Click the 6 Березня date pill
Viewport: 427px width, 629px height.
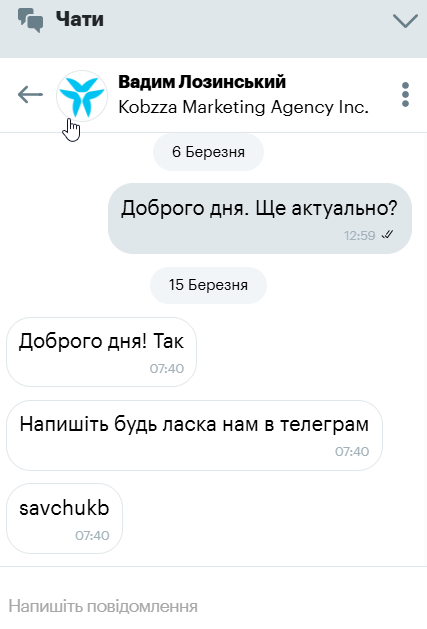[208, 152]
